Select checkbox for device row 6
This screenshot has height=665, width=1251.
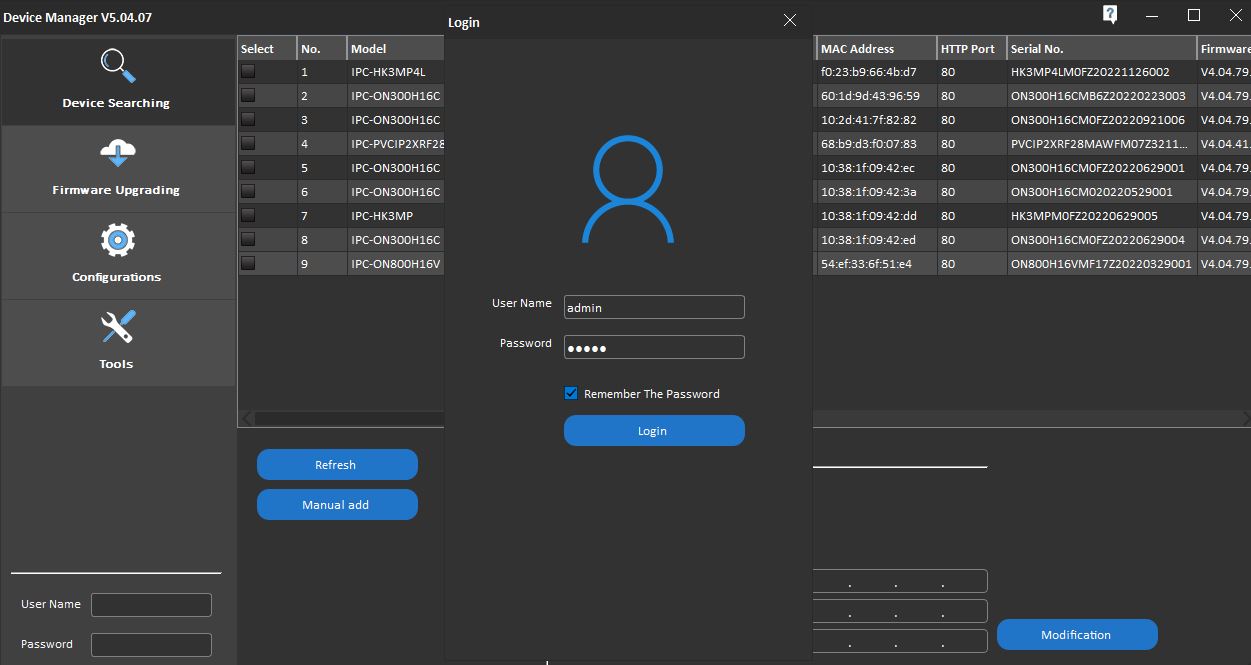[248, 191]
